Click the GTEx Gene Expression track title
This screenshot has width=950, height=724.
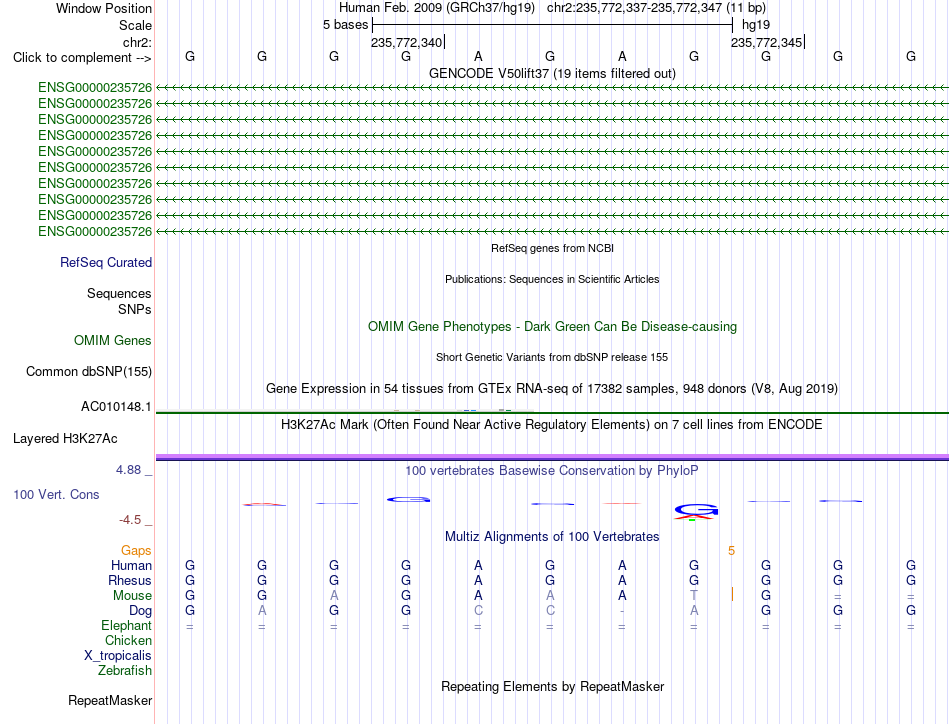click(x=552, y=388)
